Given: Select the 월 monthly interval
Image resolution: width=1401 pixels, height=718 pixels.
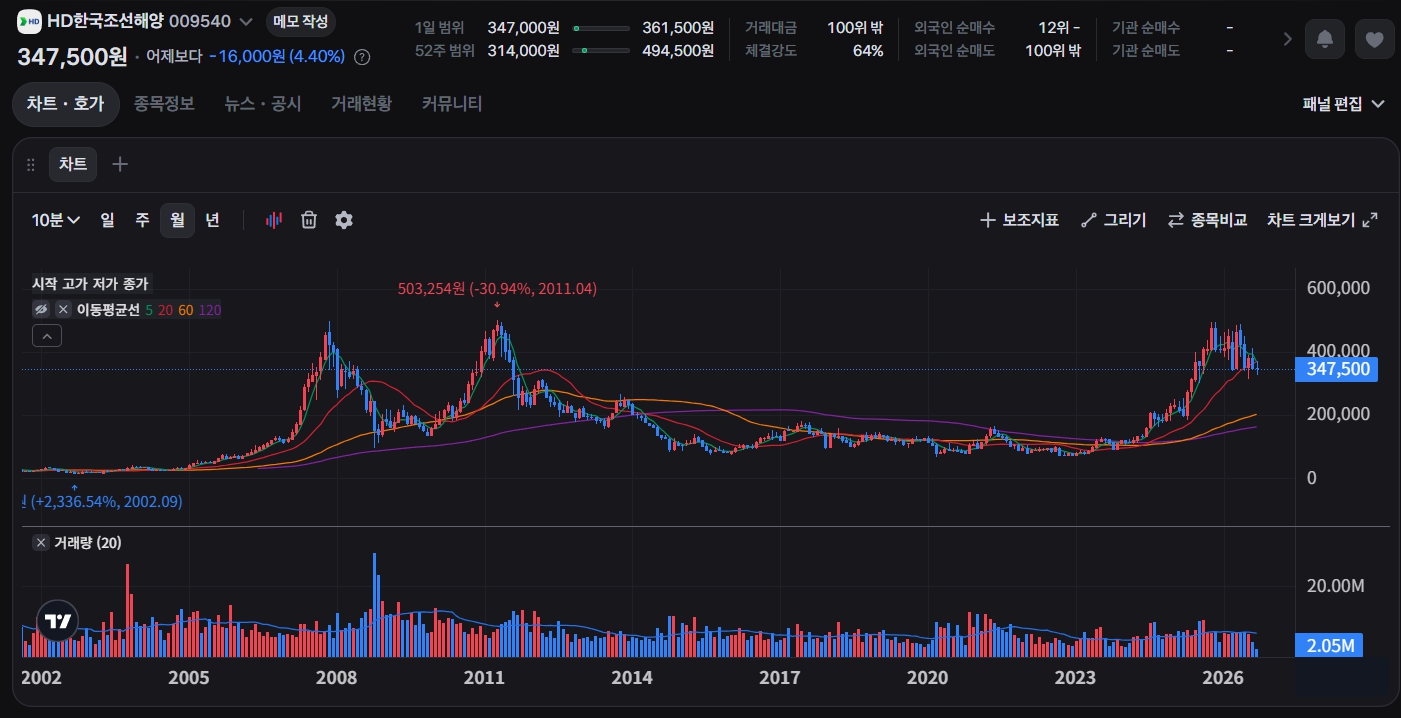Looking at the screenshot, I should click(177, 220).
